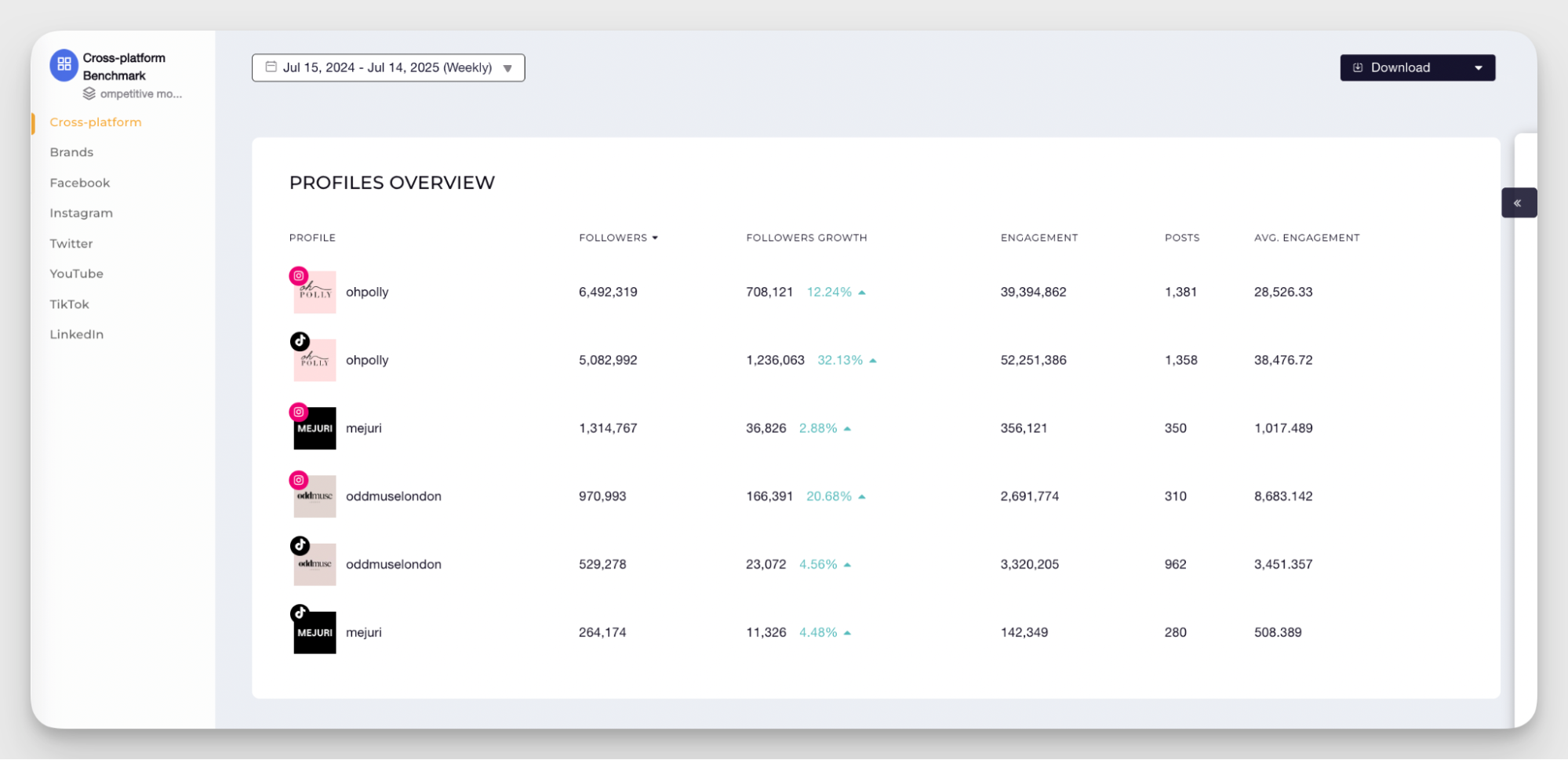Open mejuri TikTok logo thumbnail
Screen dimensions: 1568x760
coord(315,633)
